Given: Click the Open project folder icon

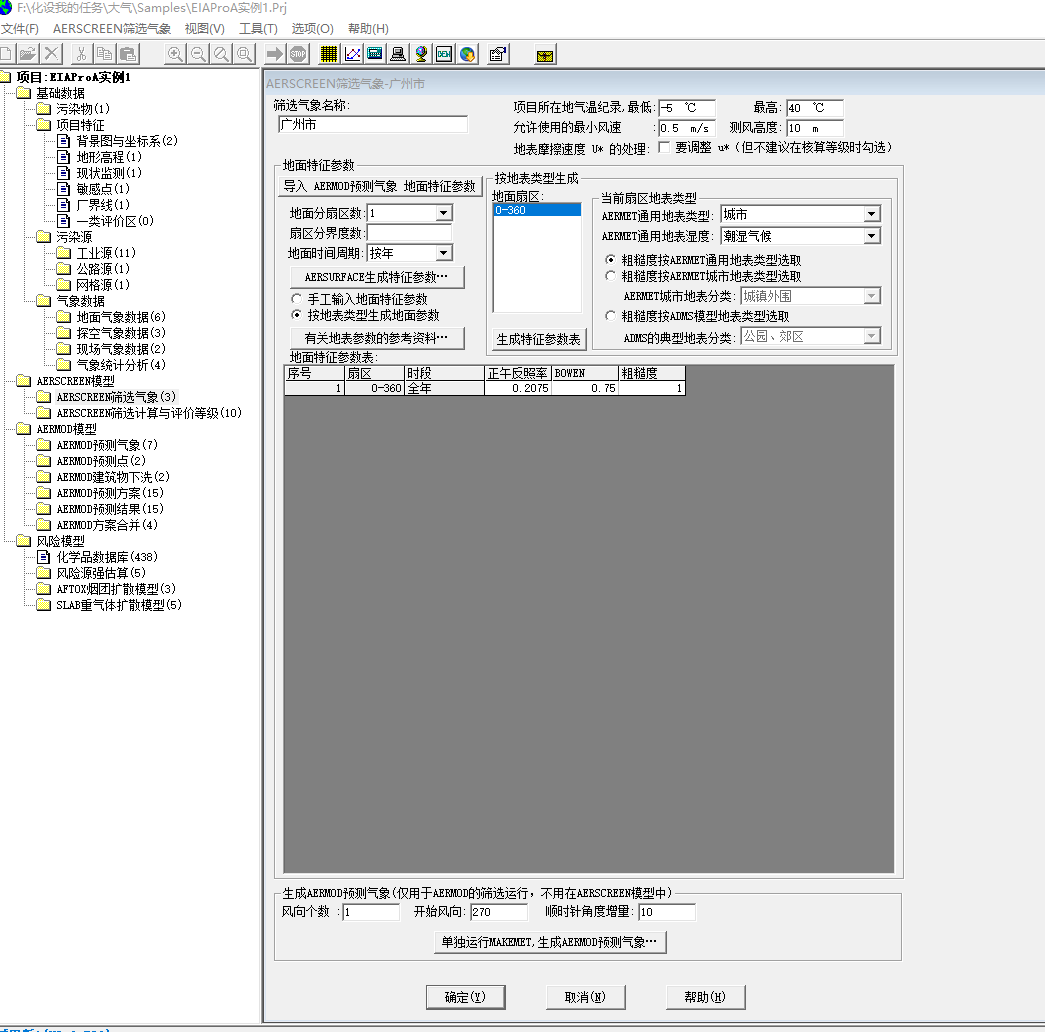Looking at the screenshot, I should coord(28,54).
